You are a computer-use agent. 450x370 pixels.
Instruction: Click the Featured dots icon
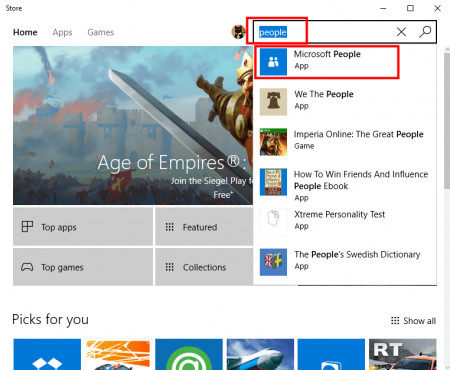170,227
